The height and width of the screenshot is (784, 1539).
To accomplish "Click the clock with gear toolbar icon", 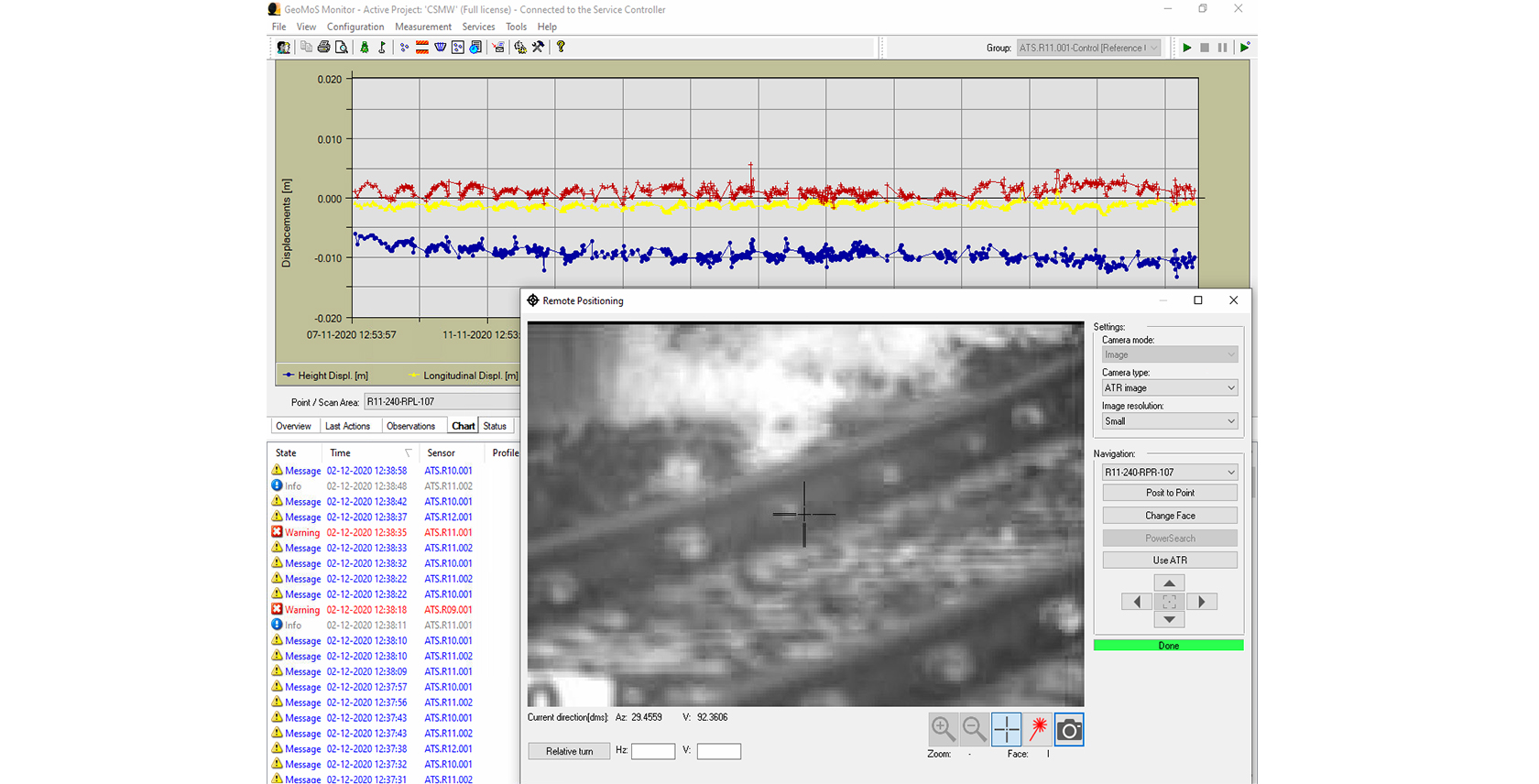I will coord(520,48).
